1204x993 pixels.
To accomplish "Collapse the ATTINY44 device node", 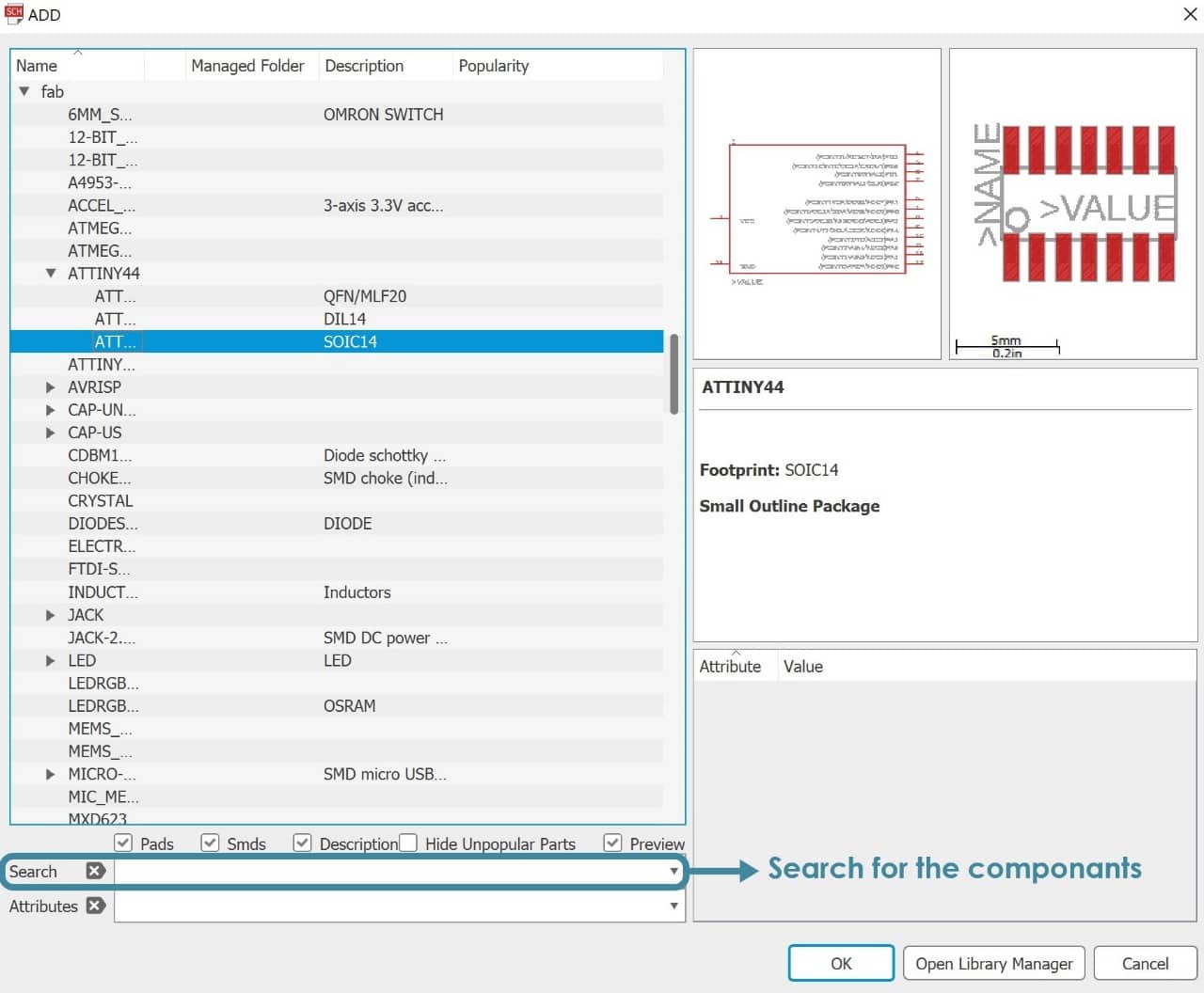I will pos(51,274).
